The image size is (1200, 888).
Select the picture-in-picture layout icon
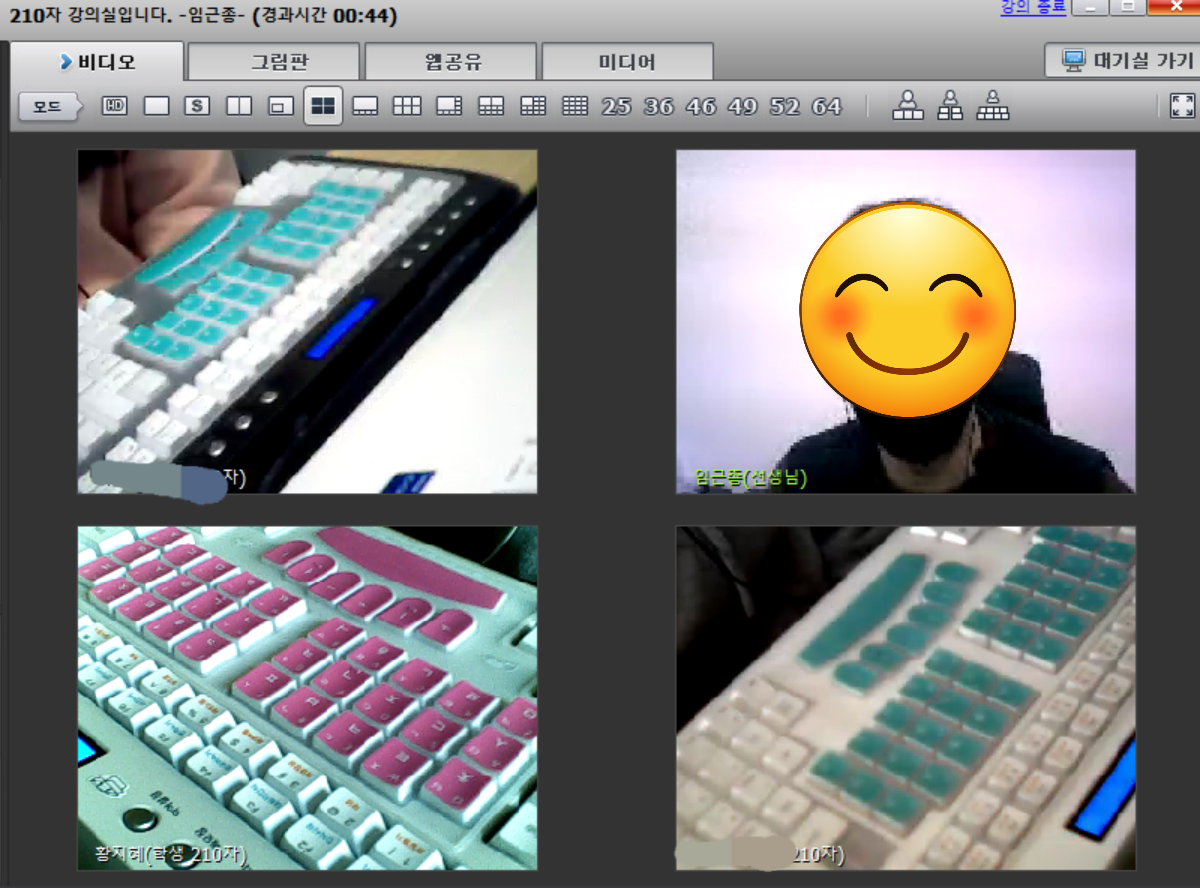[x=281, y=106]
